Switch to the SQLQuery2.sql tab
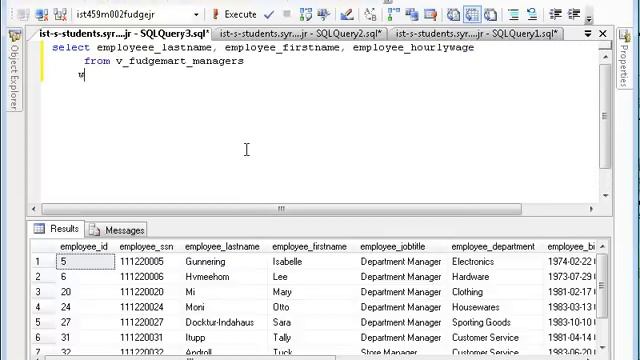The height and width of the screenshot is (360, 640). 300,33
